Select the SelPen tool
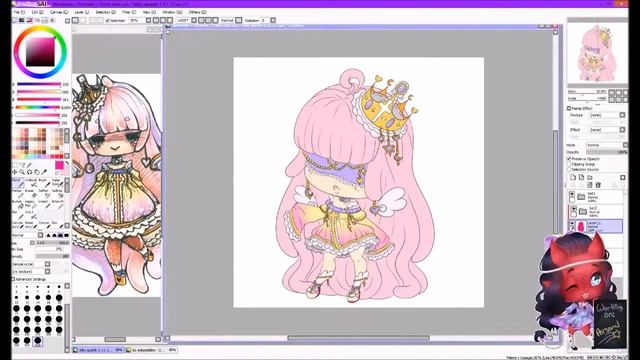 pyautogui.click(x=45, y=193)
